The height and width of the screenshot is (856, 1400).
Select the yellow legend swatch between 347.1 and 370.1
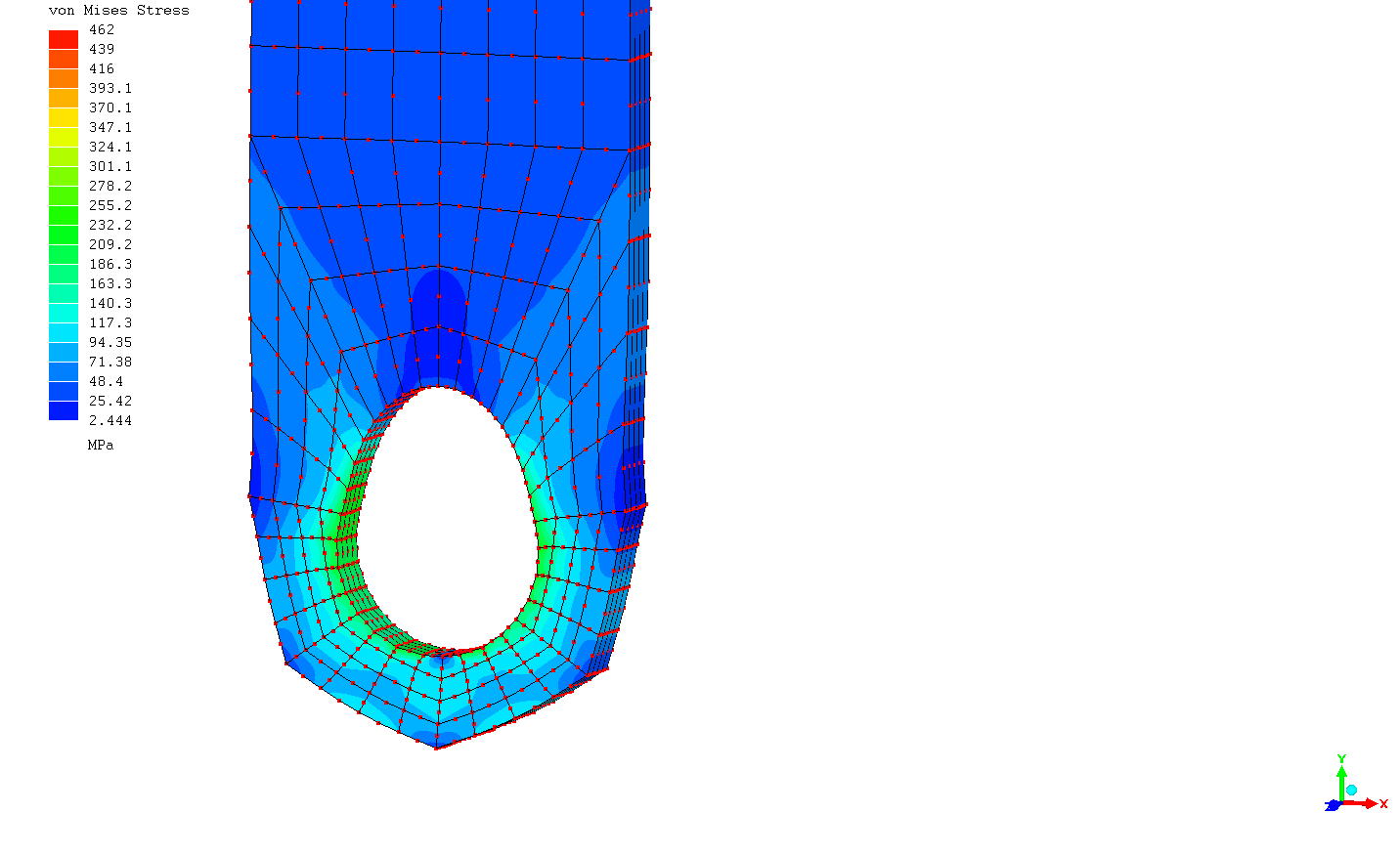click(x=64, y=117)
